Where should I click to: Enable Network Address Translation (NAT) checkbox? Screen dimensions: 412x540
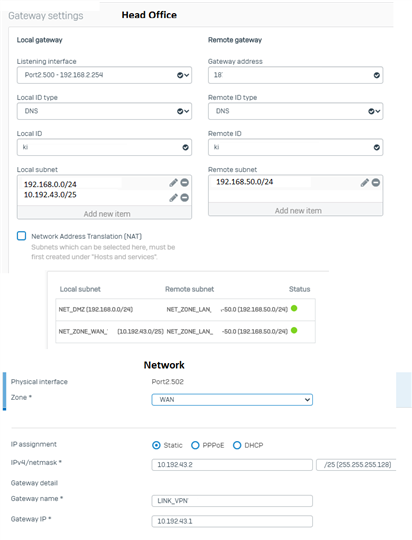(x=21, y=236)
